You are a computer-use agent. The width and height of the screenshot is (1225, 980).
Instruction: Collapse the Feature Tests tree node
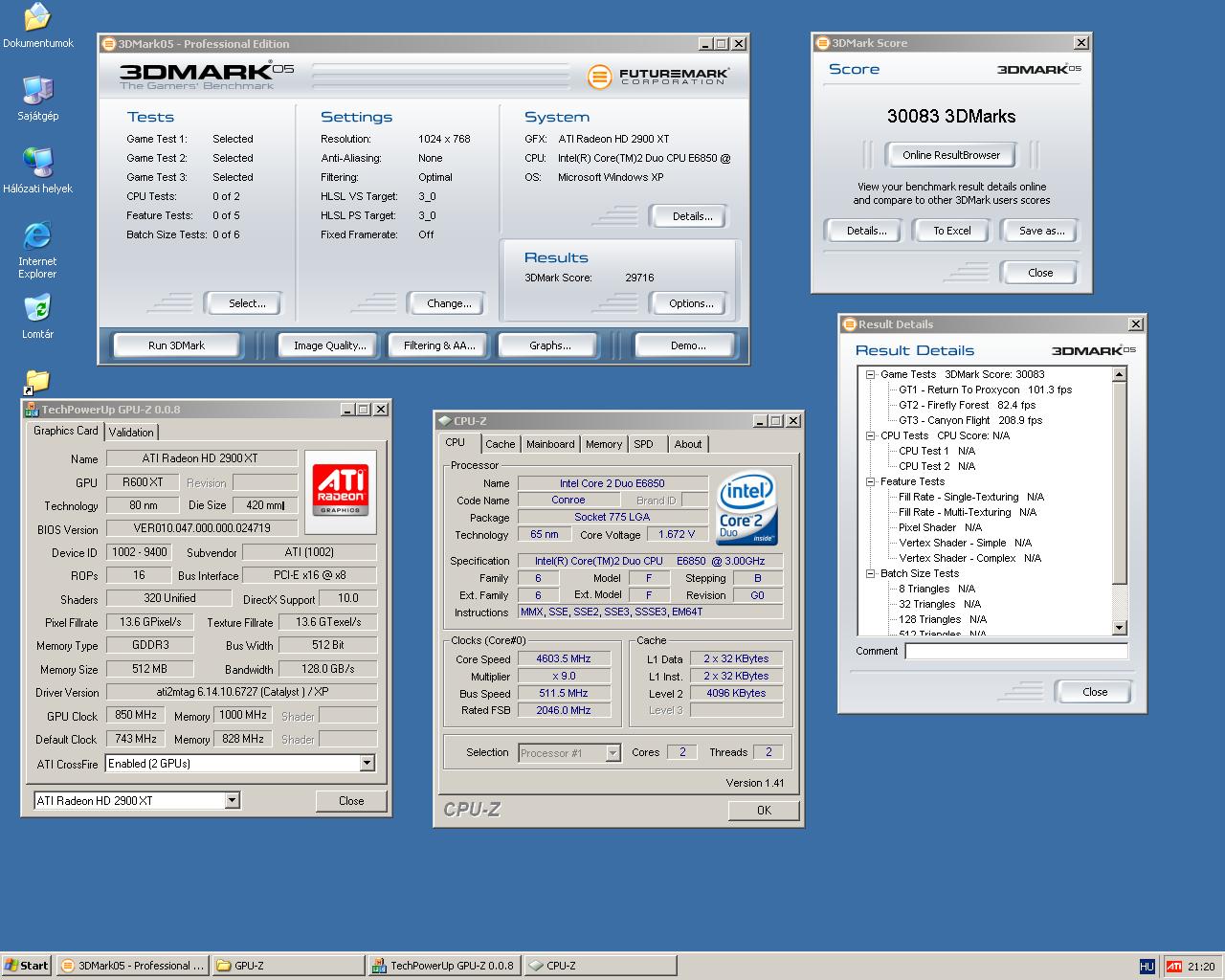(871, 481)
